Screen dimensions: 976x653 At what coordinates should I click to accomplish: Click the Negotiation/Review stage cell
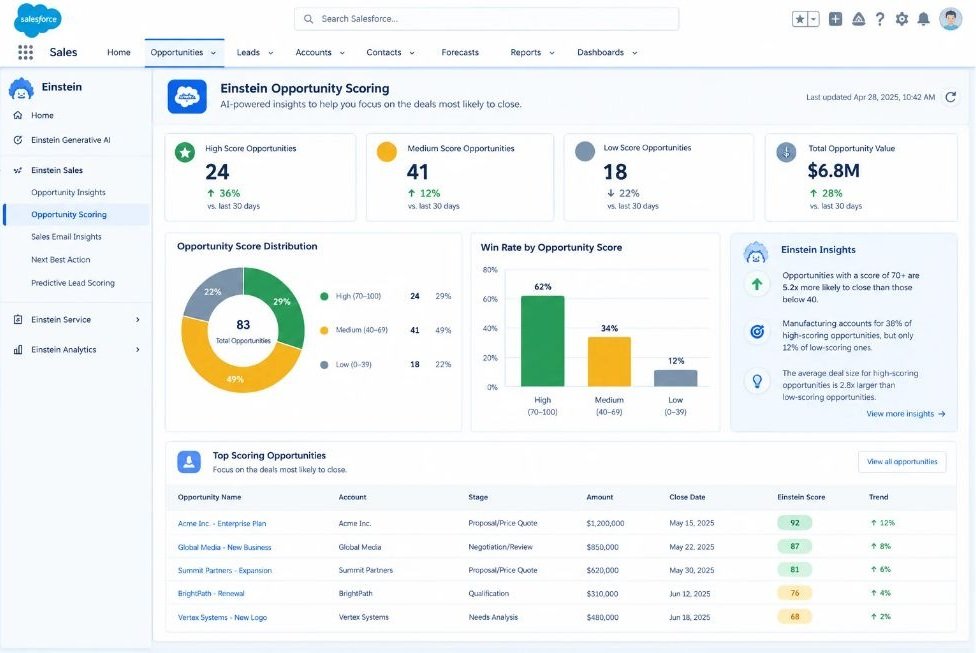click(500, 547)
